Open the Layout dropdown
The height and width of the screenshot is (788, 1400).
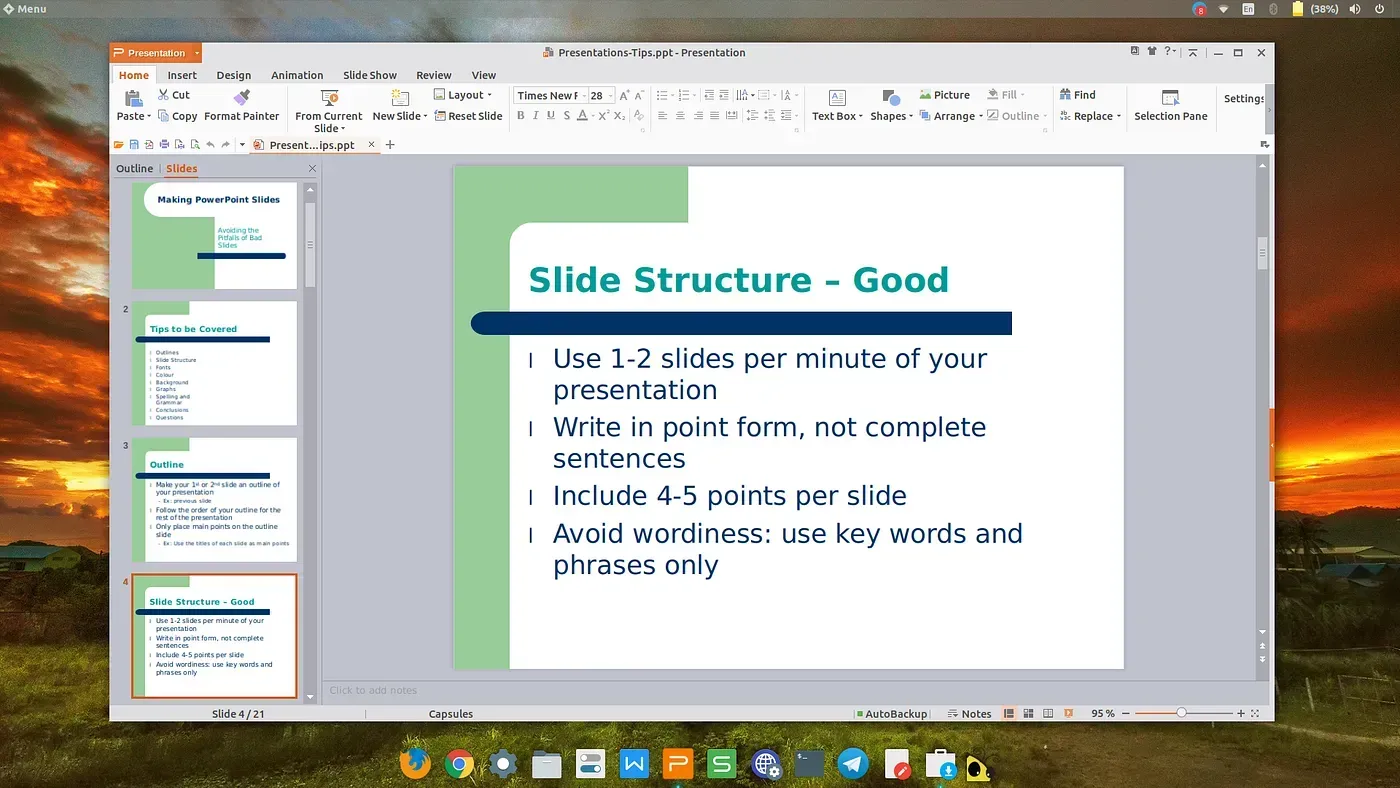464,95
